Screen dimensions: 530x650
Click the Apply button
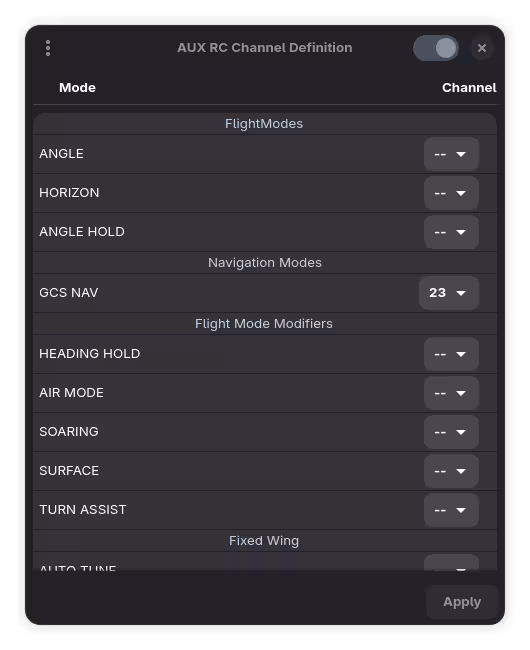(462, 601)
